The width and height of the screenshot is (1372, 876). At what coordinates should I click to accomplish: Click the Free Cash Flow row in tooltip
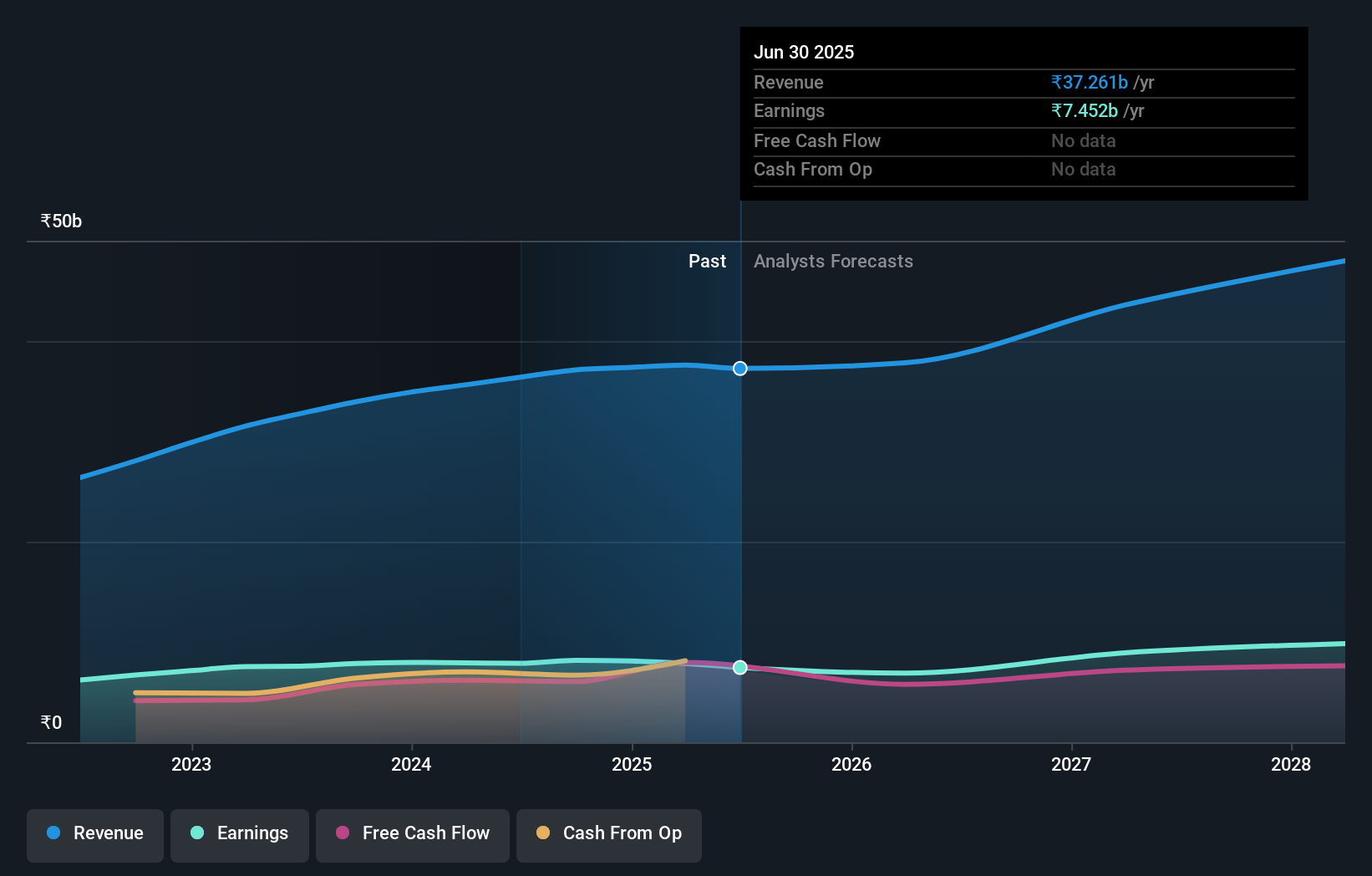pyautogui.click(x=1024, y=141)
